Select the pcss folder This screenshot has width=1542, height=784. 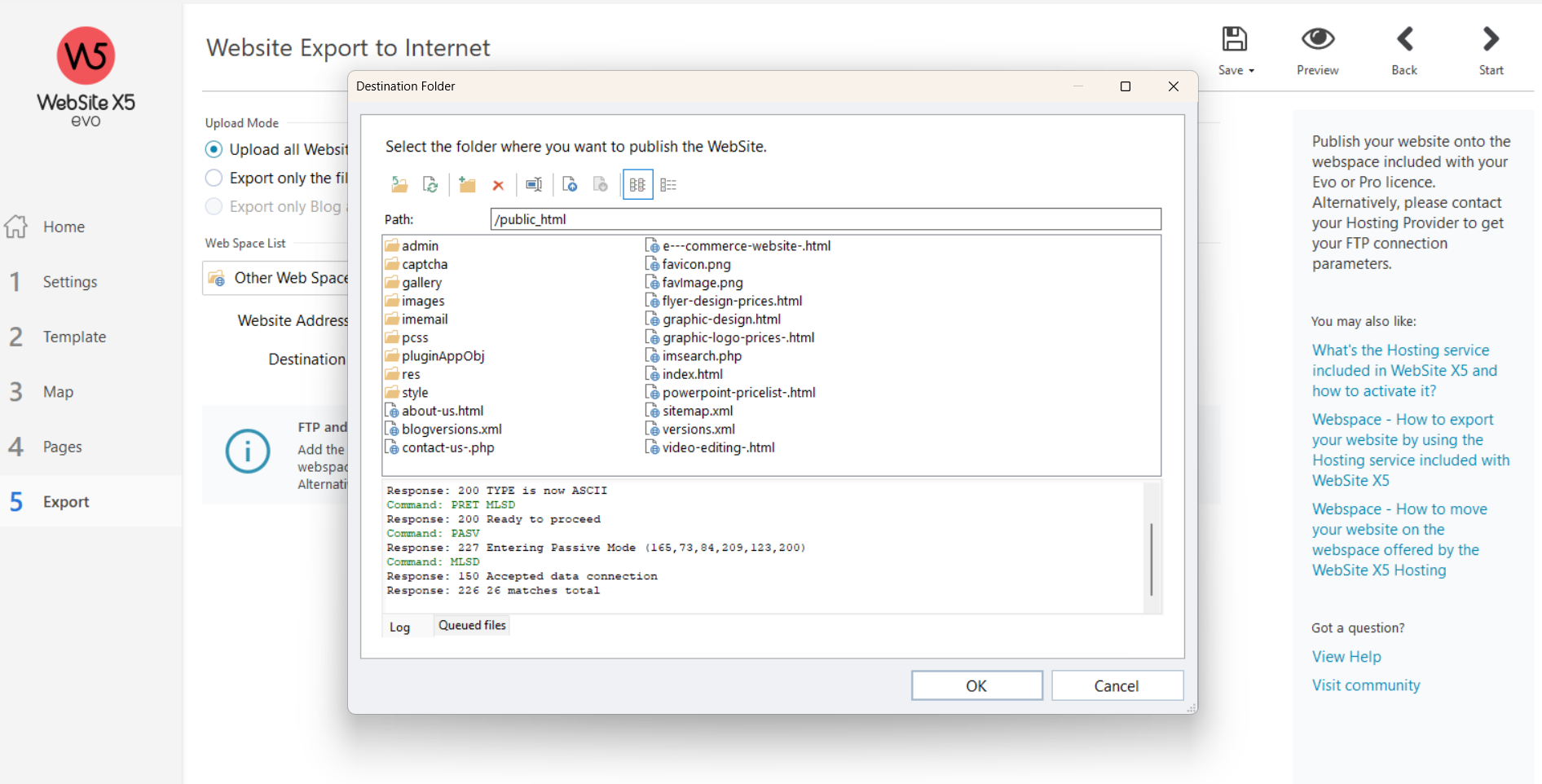coord(407,337)
